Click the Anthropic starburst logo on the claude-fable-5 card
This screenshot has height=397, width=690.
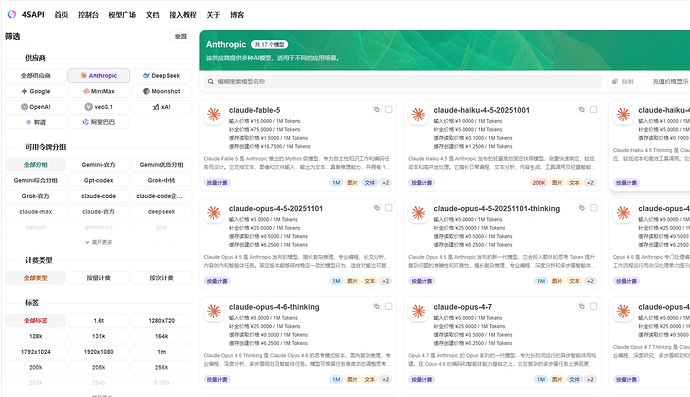[x=214, y=114]
